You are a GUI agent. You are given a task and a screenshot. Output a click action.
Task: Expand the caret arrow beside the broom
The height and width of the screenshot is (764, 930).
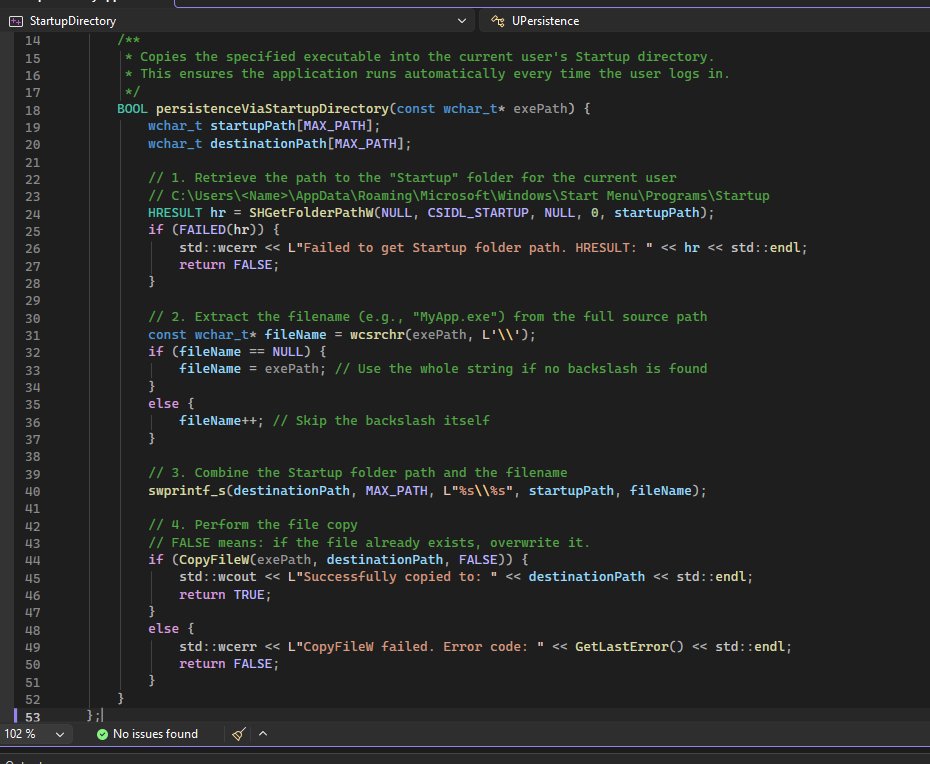click(263, 734)
